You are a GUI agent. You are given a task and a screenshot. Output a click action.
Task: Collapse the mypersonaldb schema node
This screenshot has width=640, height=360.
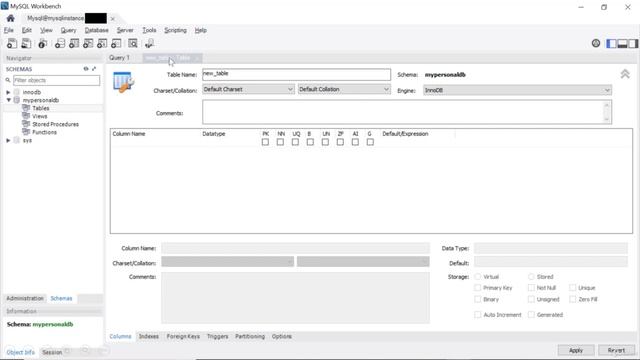click(8, 100)
